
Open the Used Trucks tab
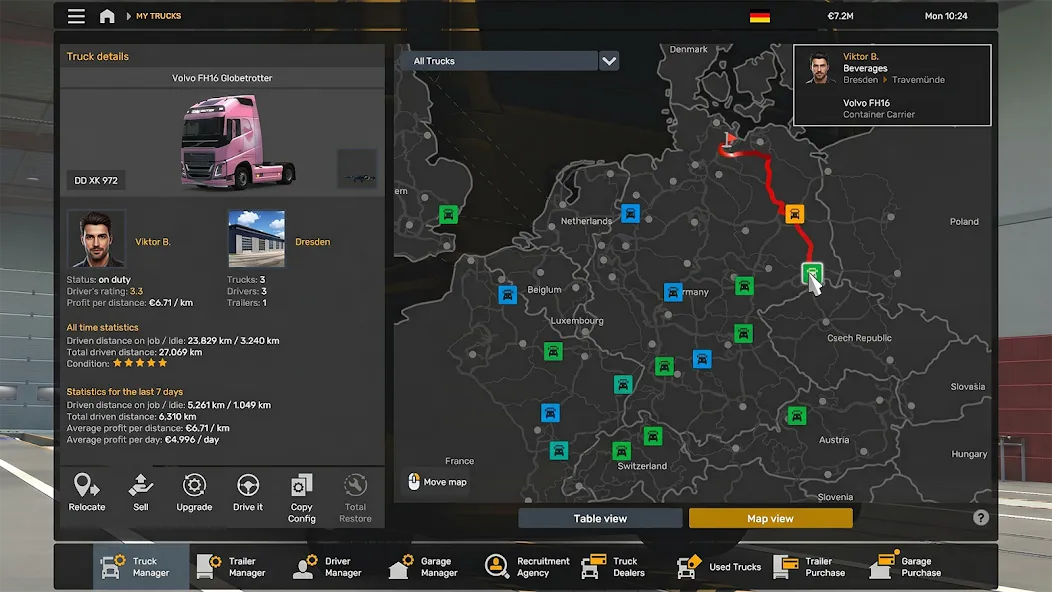pyautogui.click(x=719, y=567)
